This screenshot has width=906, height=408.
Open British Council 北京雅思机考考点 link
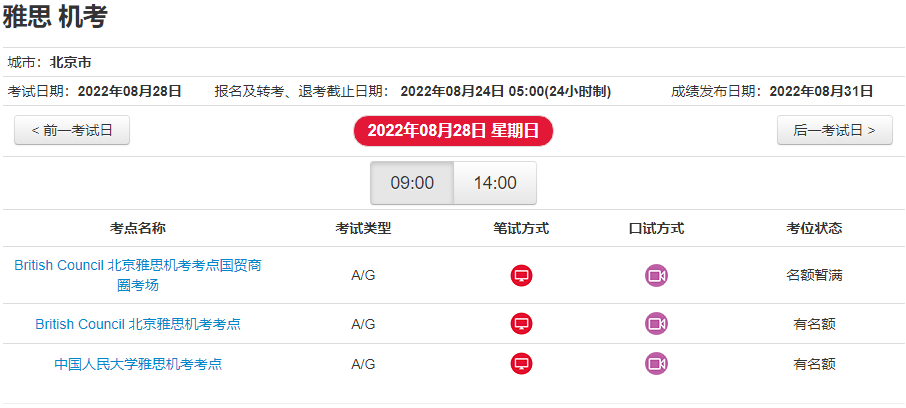138,324
